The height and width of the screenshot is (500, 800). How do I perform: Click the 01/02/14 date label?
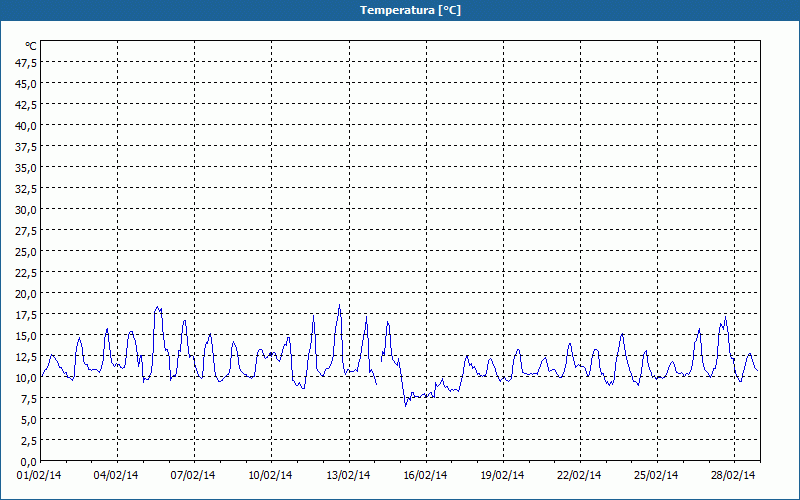click(x=39, y=476)
